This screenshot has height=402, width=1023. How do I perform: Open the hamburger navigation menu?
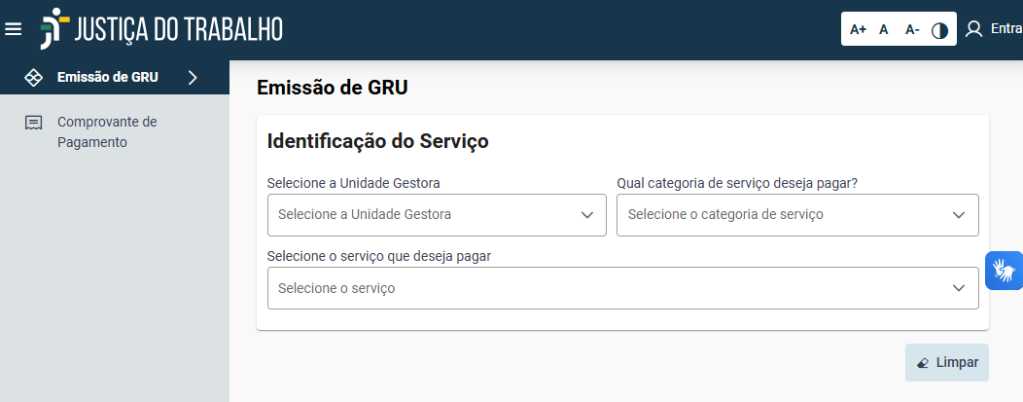[x=13, y=29]
